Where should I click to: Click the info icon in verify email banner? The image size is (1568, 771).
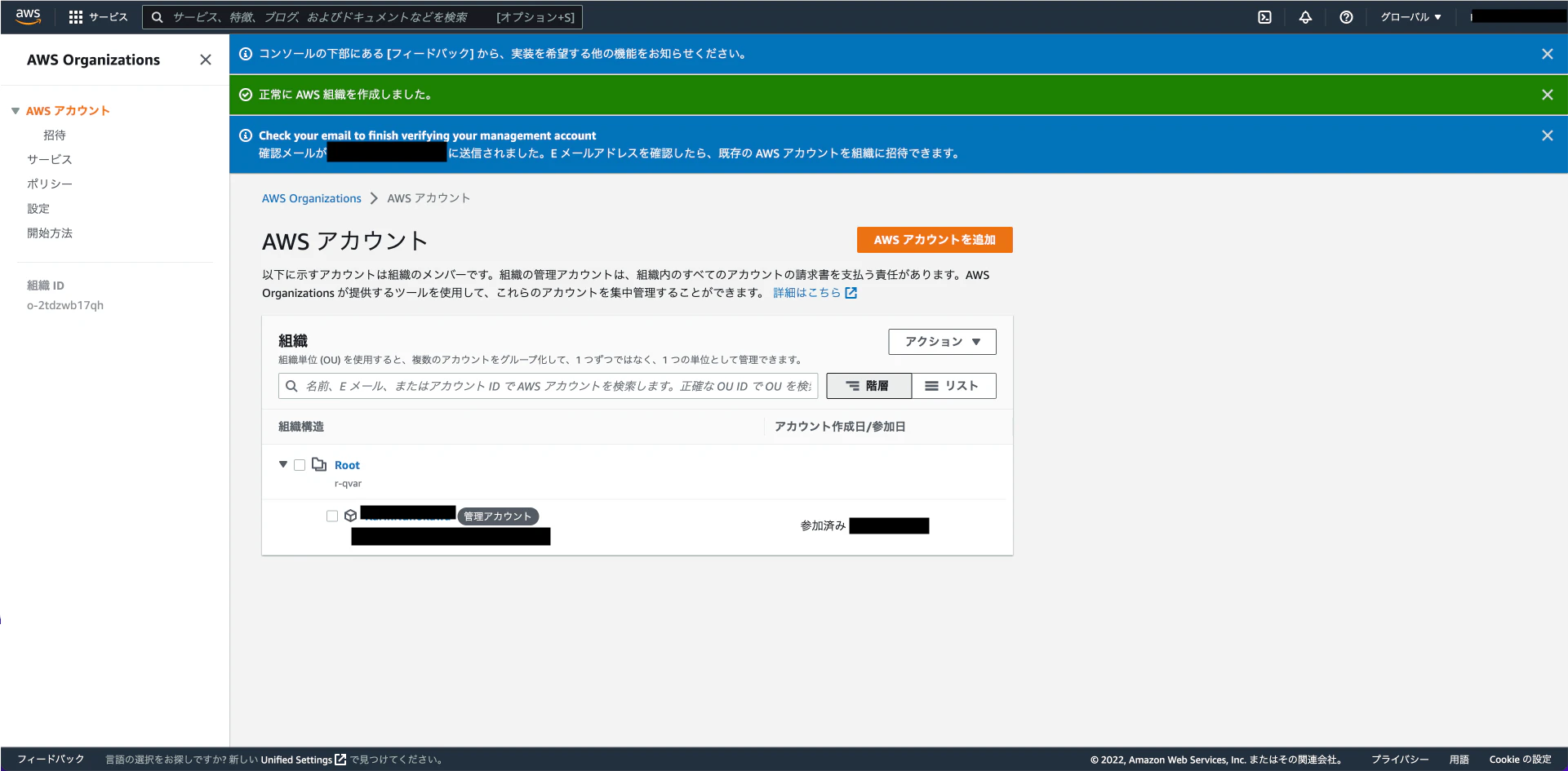[x=245, y=135]
